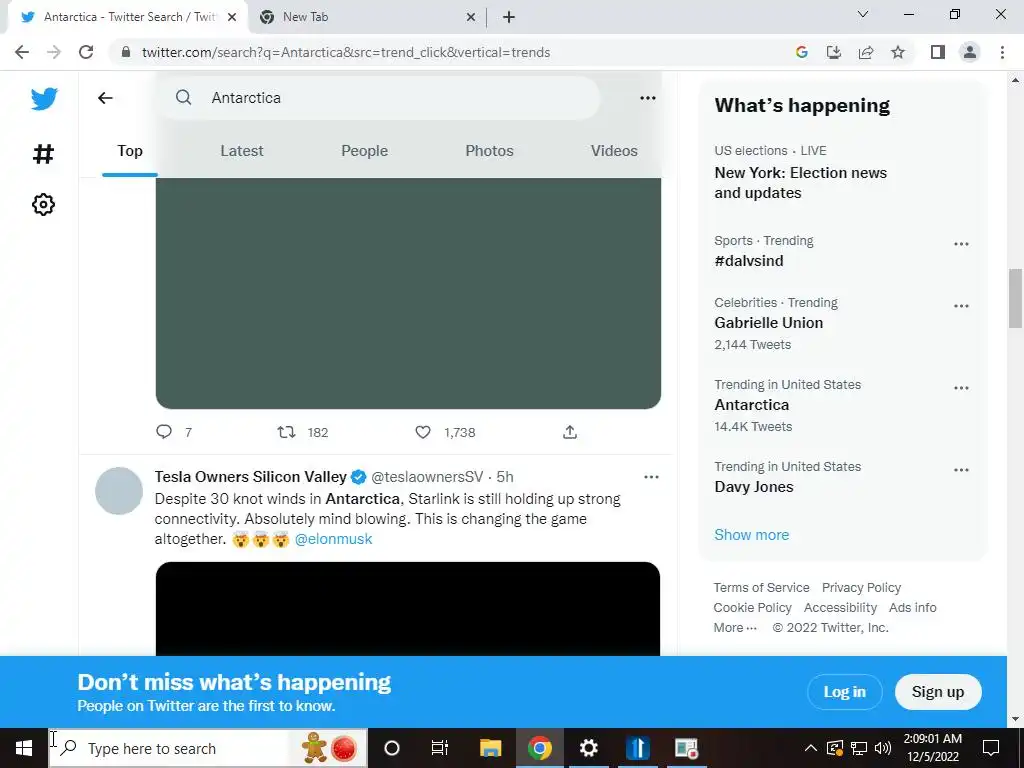This screenshot has width=1024, height=768.
Task: Open Chrome profile avatar menu
Action: [x=970, y=52]
